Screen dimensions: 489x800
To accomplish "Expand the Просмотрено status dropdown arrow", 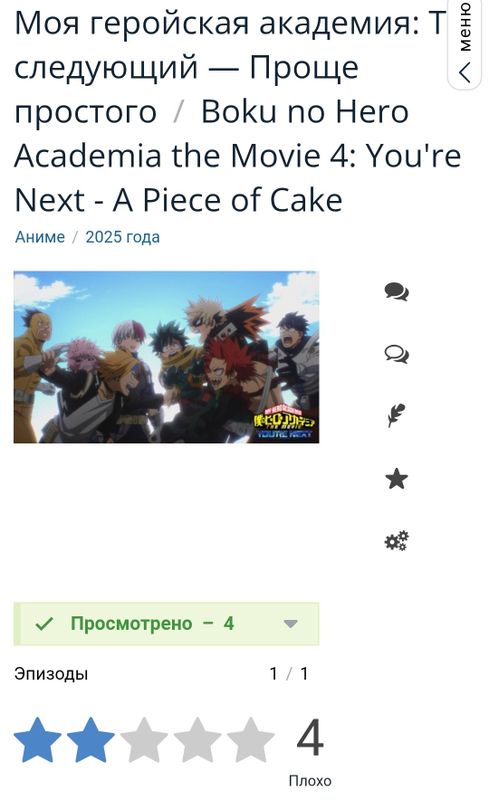I will 290,623.
